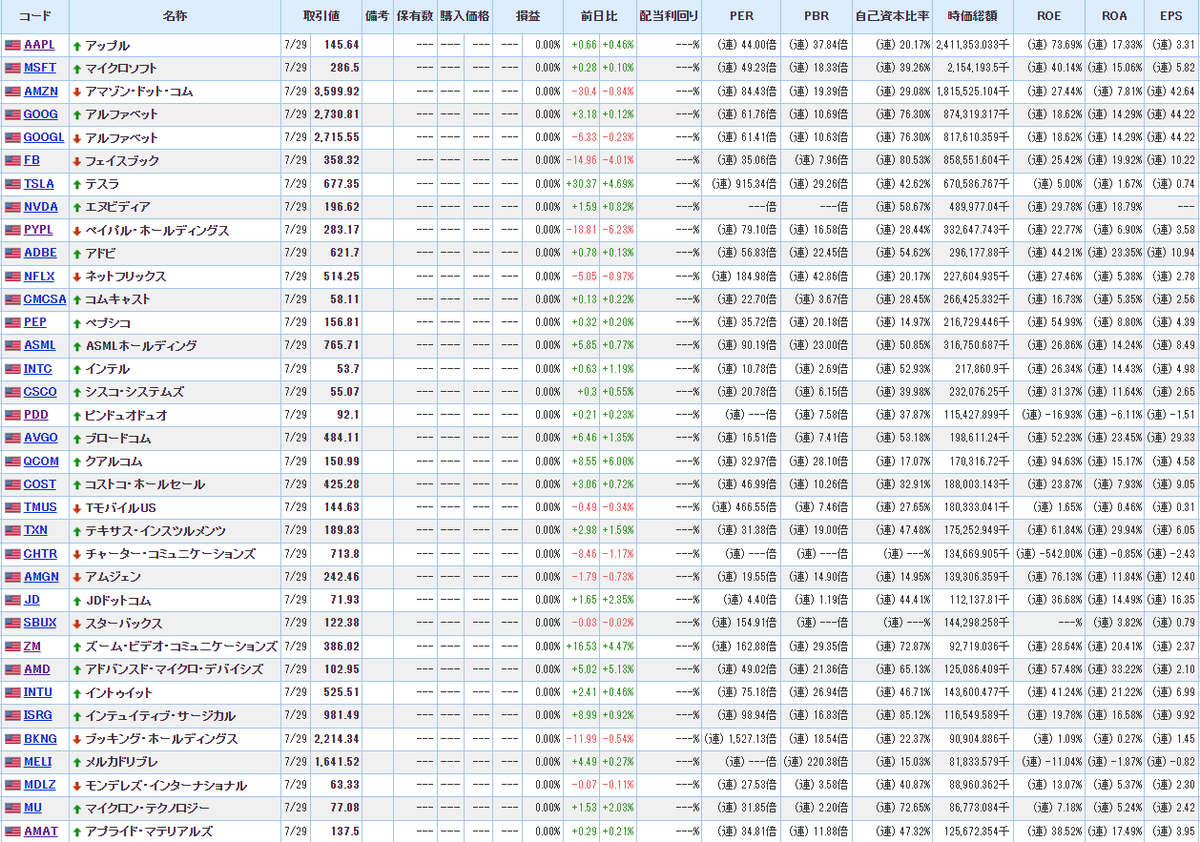Open the ASML ticker link
The height and width of the screenshot is (842, 1200).
coord(40,345)
